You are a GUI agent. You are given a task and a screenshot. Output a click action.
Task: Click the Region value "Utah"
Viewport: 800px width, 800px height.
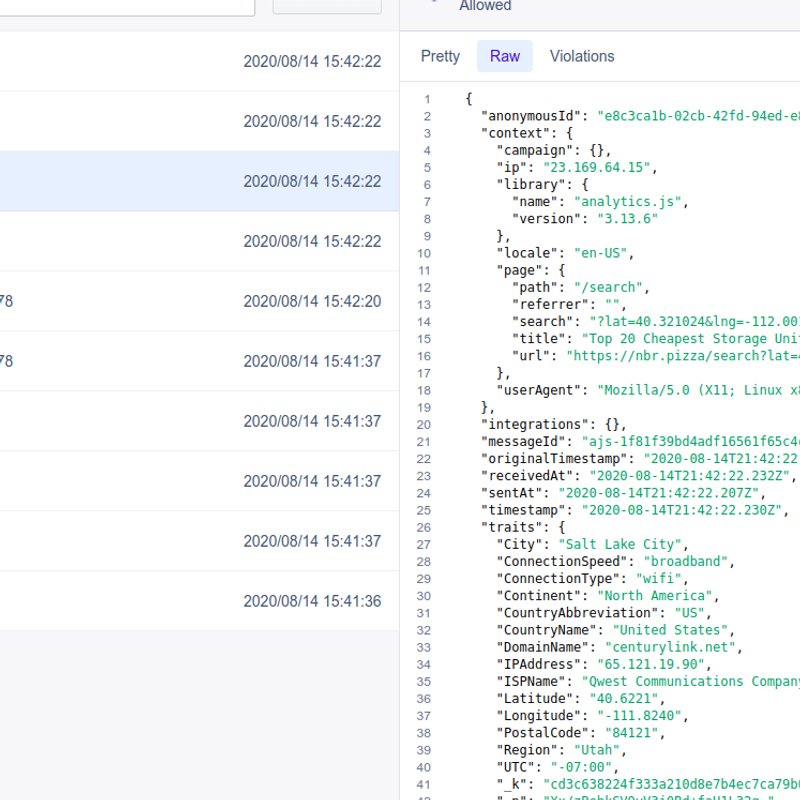tap(596, 750)
